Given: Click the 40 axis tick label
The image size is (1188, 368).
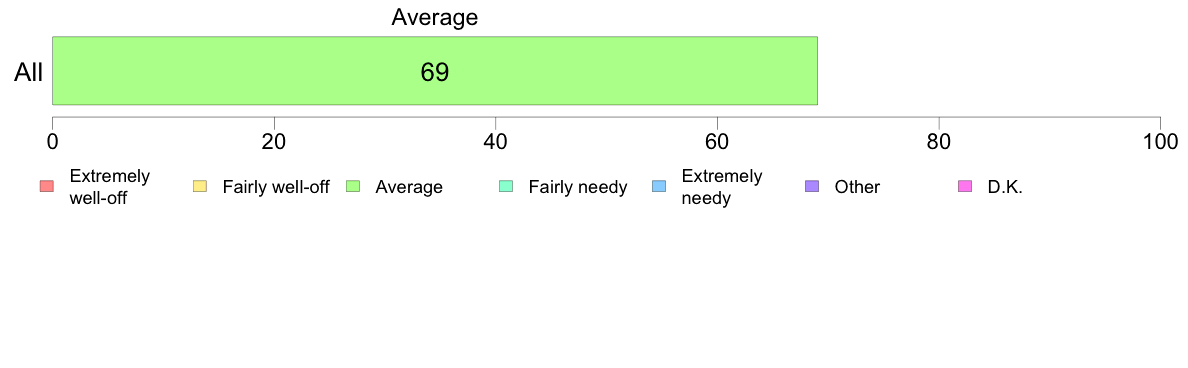Looking at the screenshot, I should 496,142.
